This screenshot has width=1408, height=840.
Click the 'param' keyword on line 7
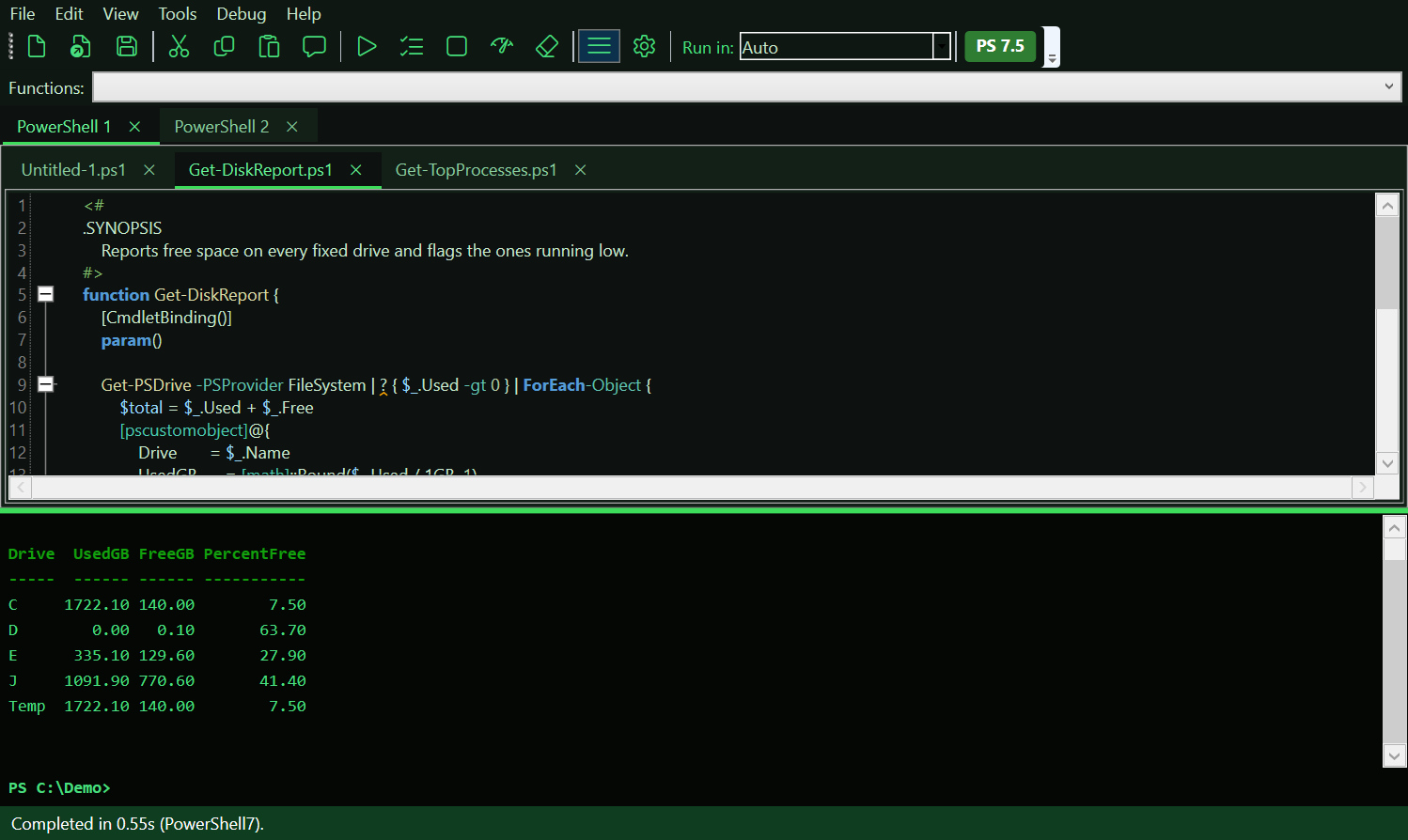click(x=126, y=340)
